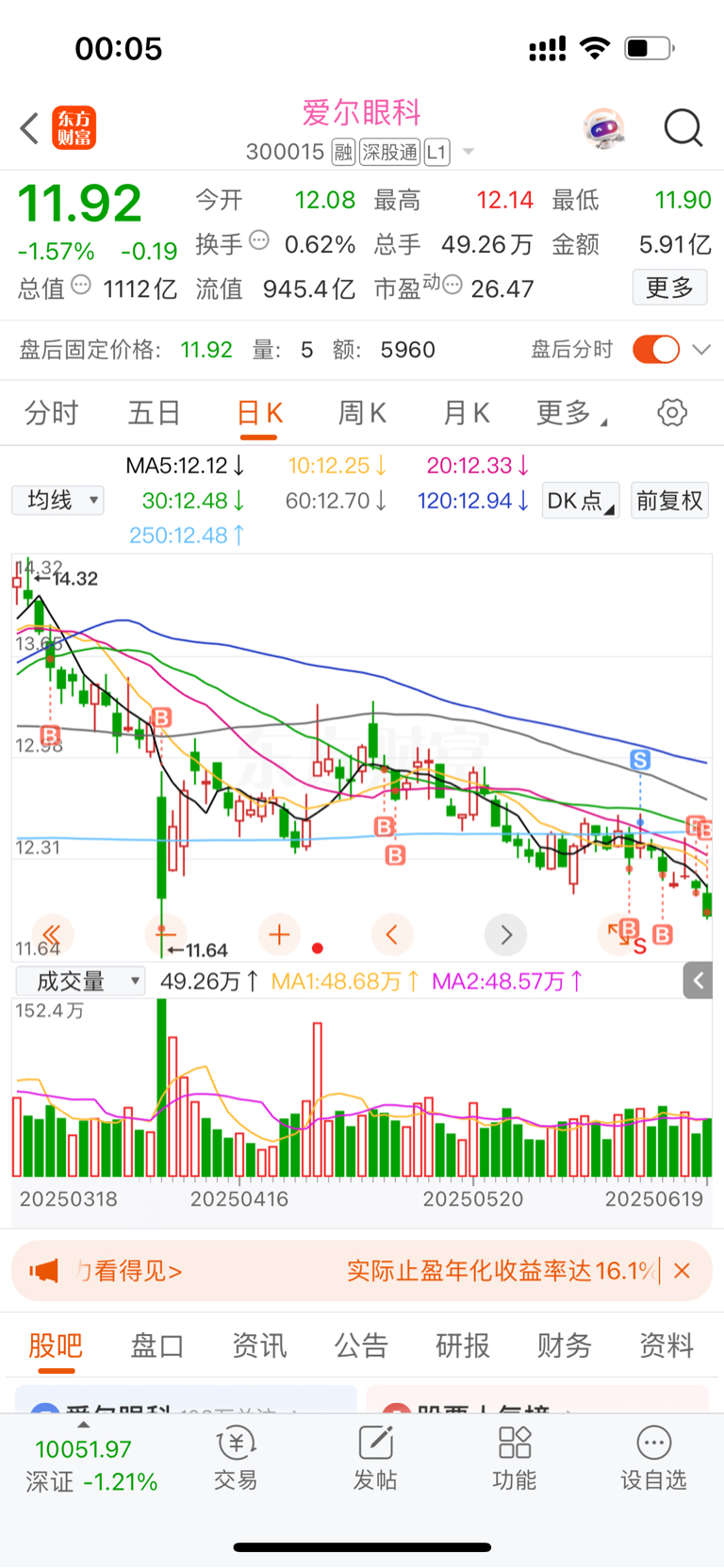724x1568 pixels.
Task: Tap the info icon next to 换手
Action: click(259, 240)
